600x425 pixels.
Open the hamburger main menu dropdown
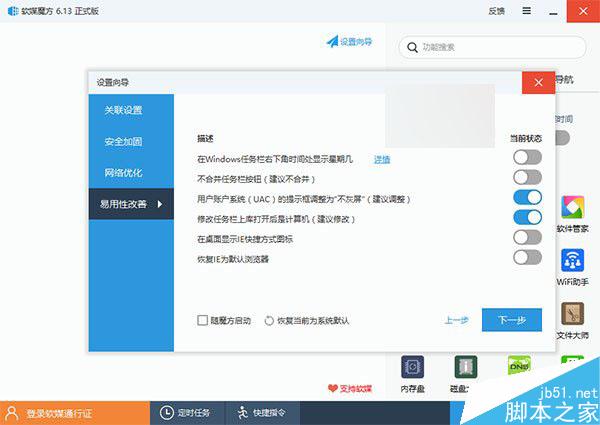[526, 12]
